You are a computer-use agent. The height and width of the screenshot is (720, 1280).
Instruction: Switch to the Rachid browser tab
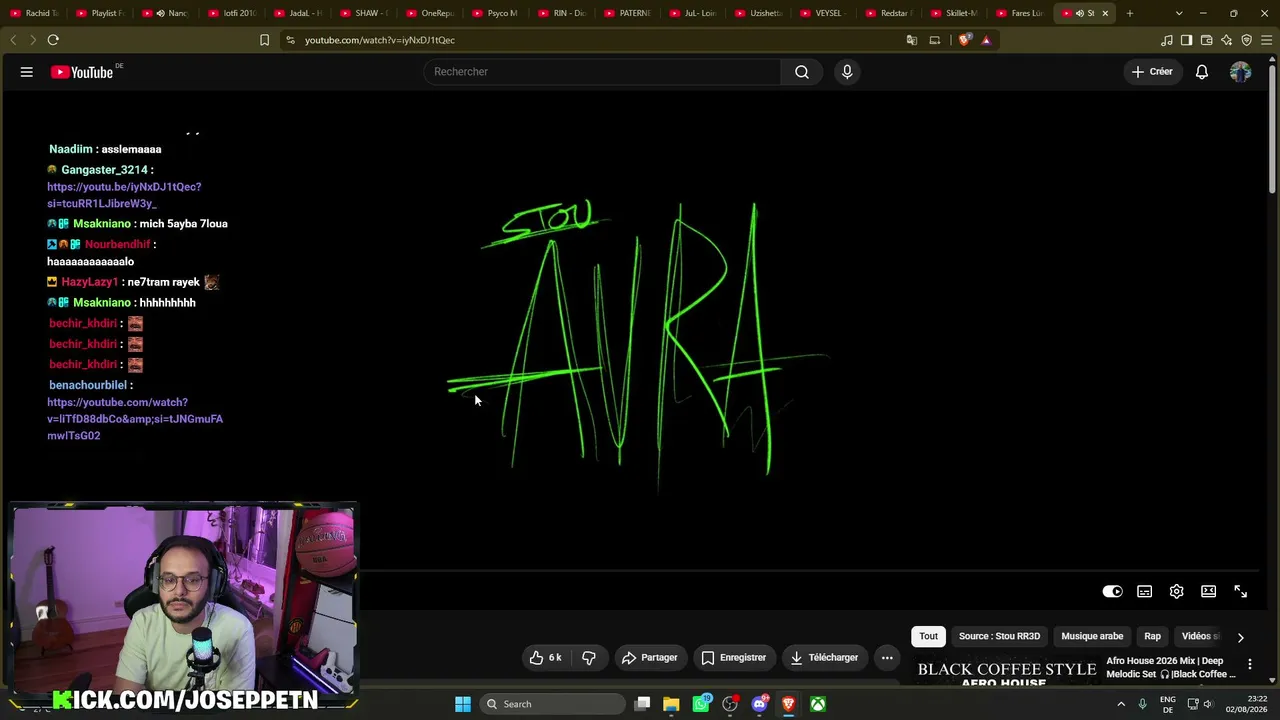(x=35, y=13)
